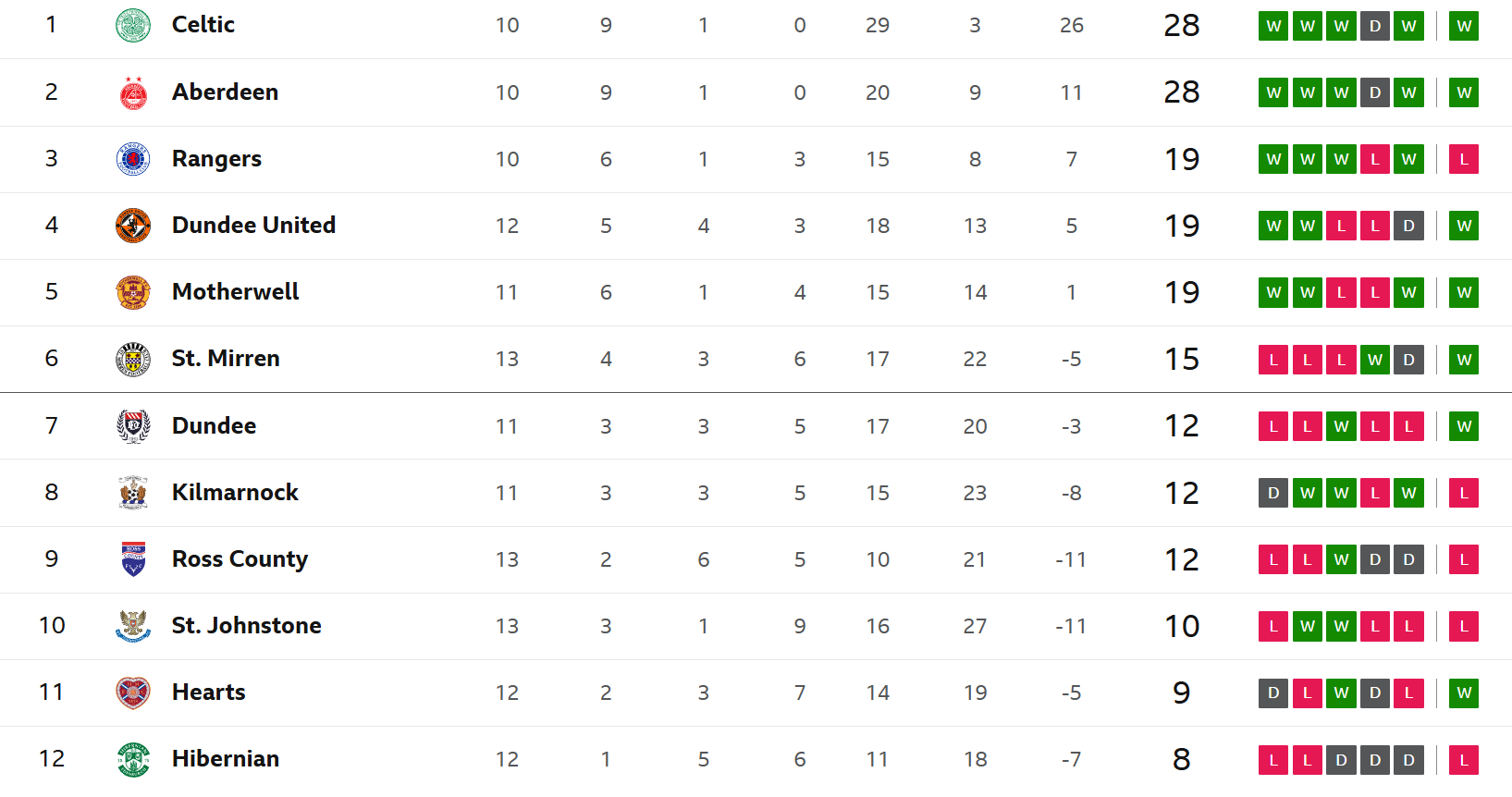
Task: Click the Rangers club crest
Action: click(x=133, y=159)
